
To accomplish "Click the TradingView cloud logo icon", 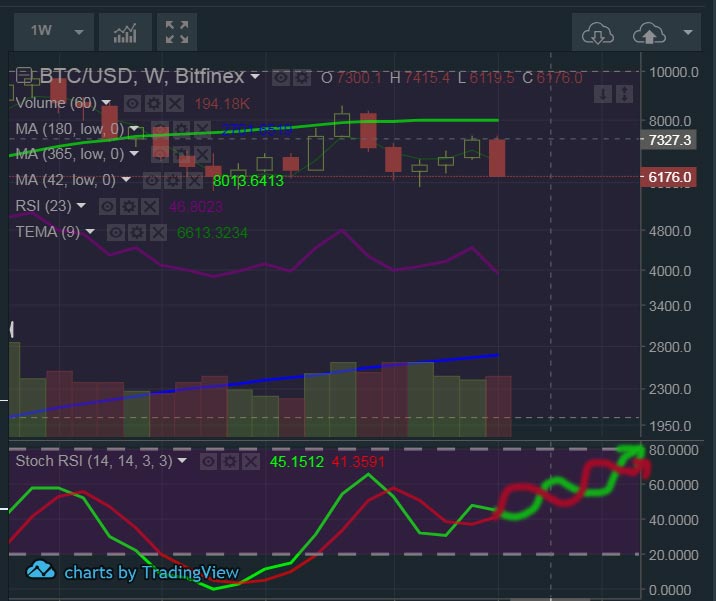I will (41, 570).
